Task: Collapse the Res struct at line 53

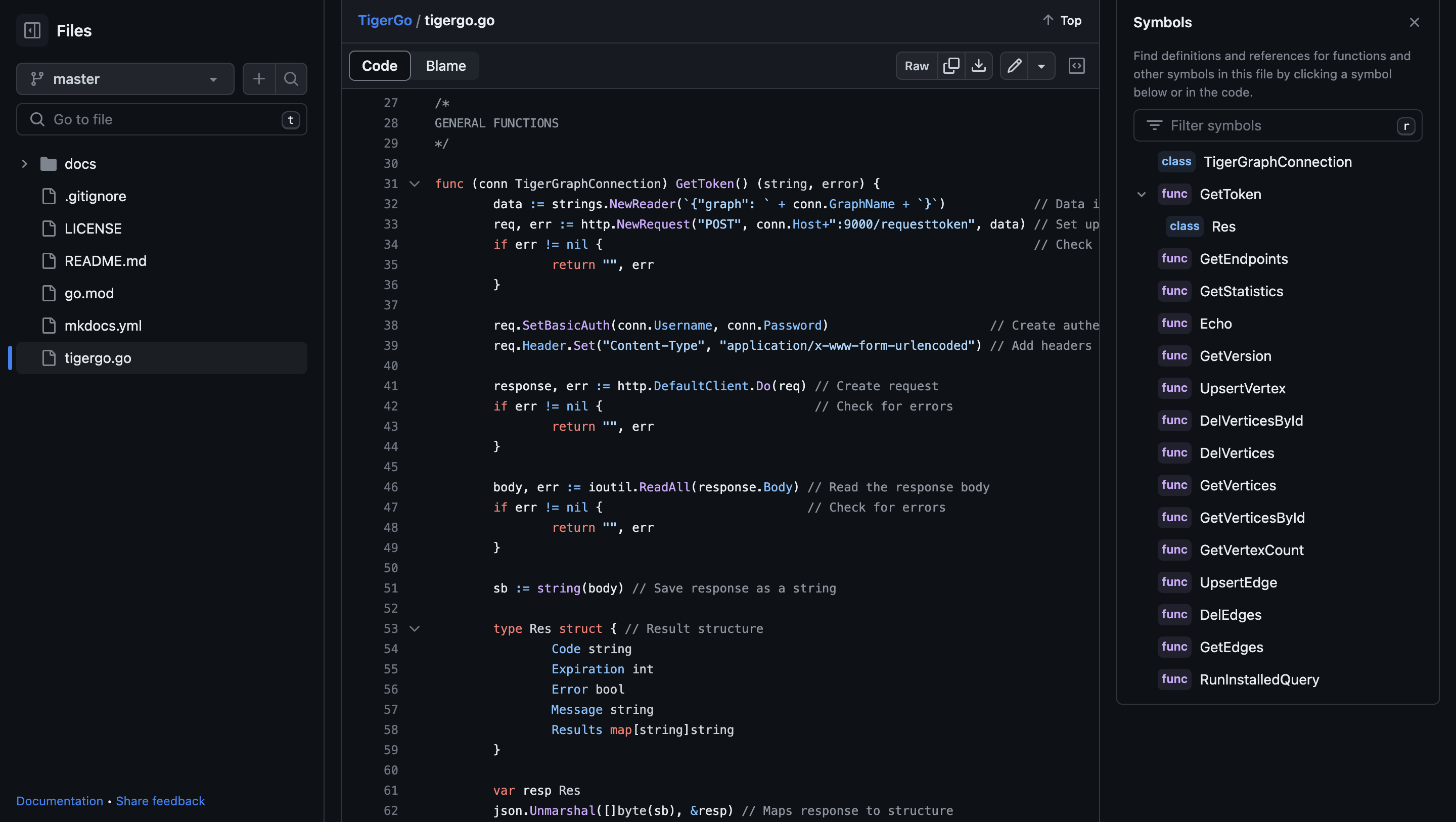Action: tap(415, 628)
